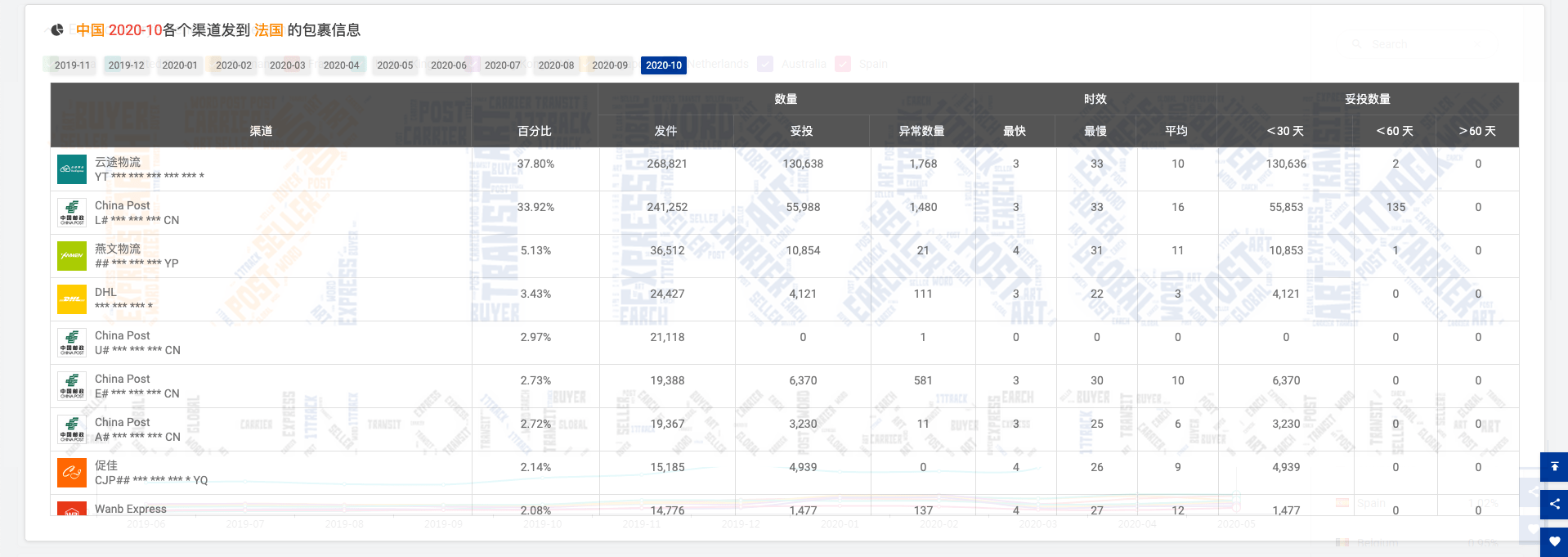Click the China Post U# carrier logo

pos(72,343)
